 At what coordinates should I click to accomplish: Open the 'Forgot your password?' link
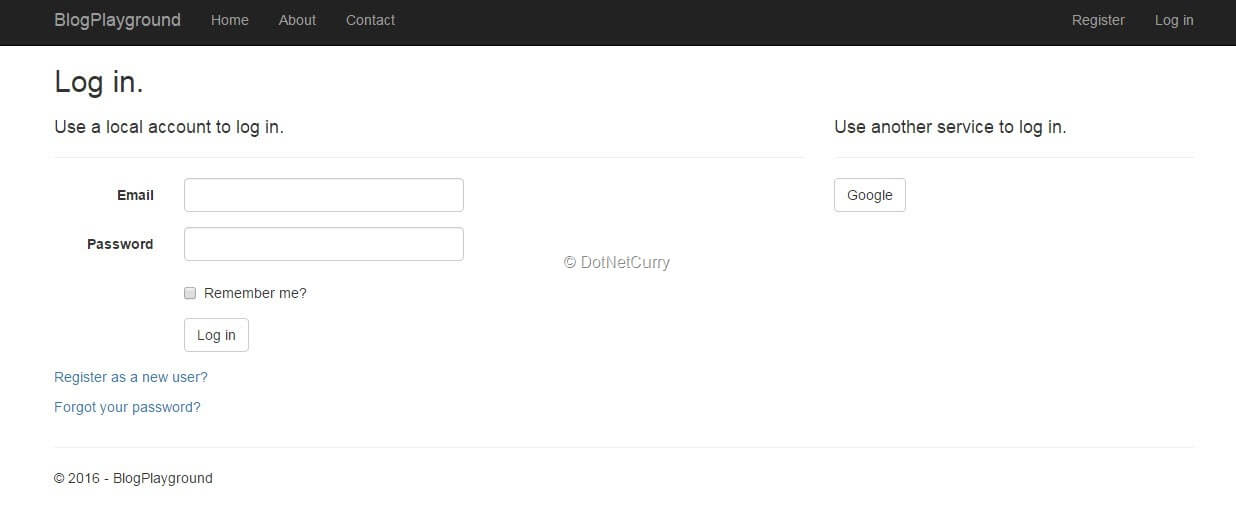127,407
